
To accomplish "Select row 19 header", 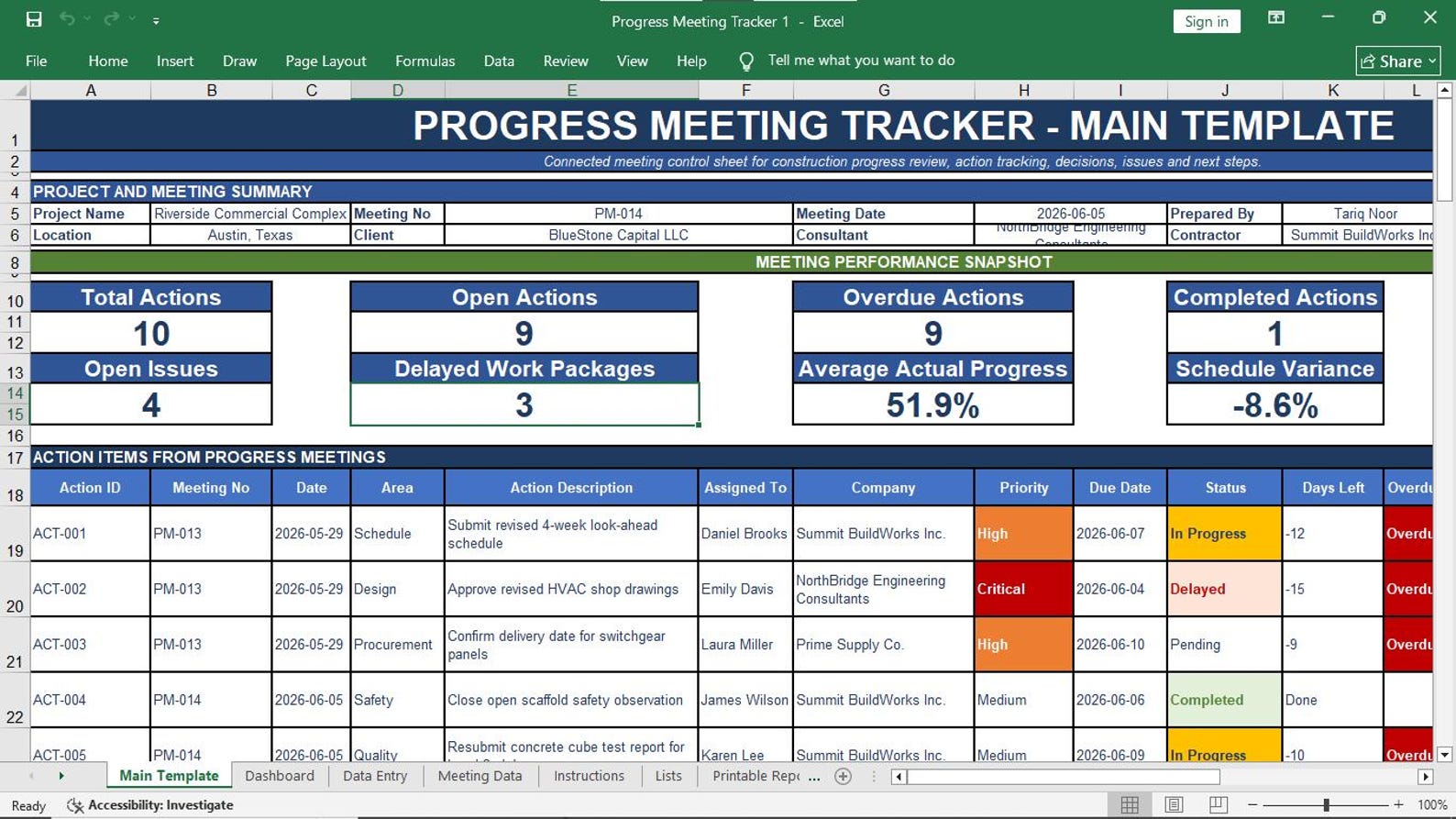I will pyautogui.click(x=15, y=534).
